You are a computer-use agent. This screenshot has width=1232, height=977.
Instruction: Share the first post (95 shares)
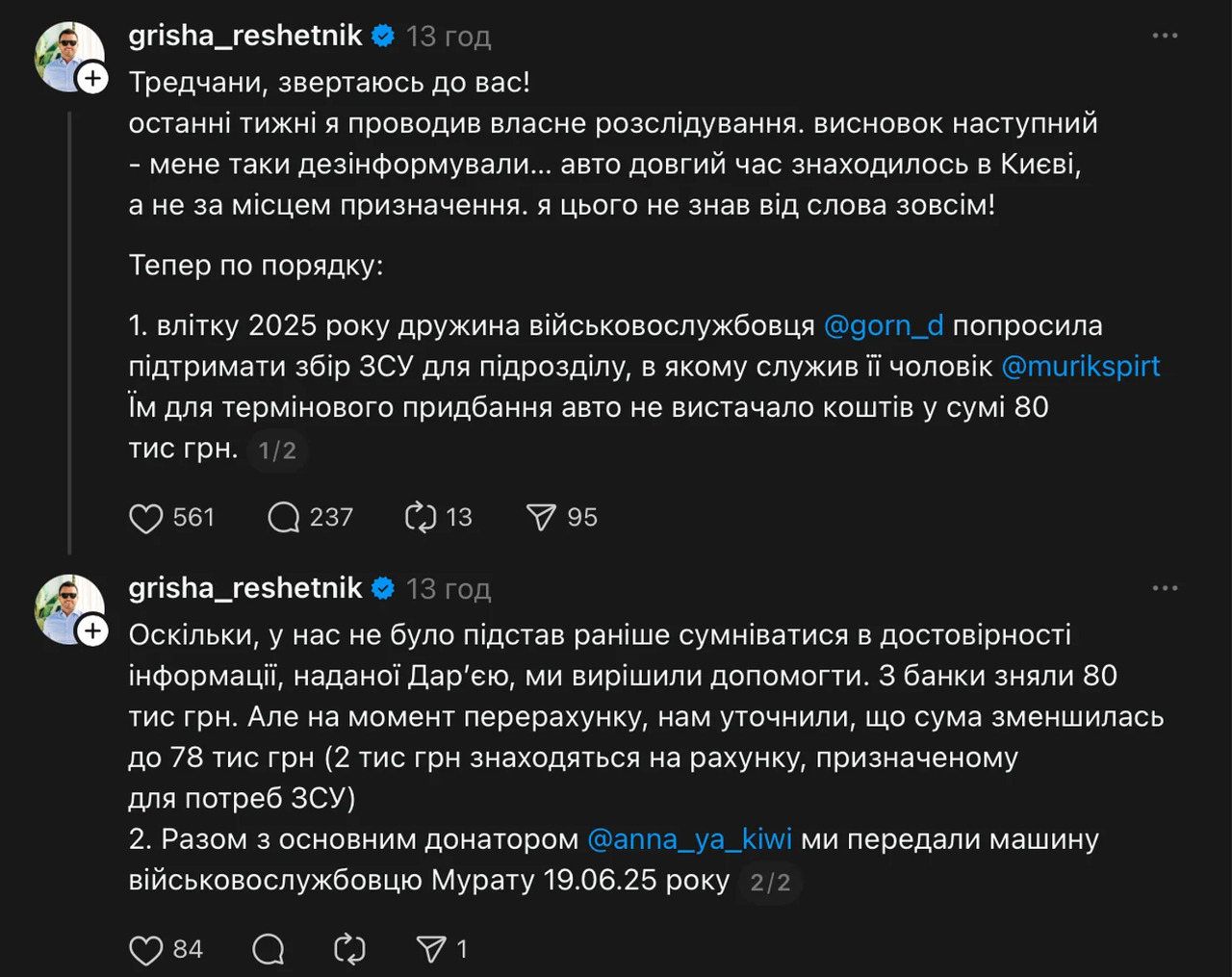541,518
